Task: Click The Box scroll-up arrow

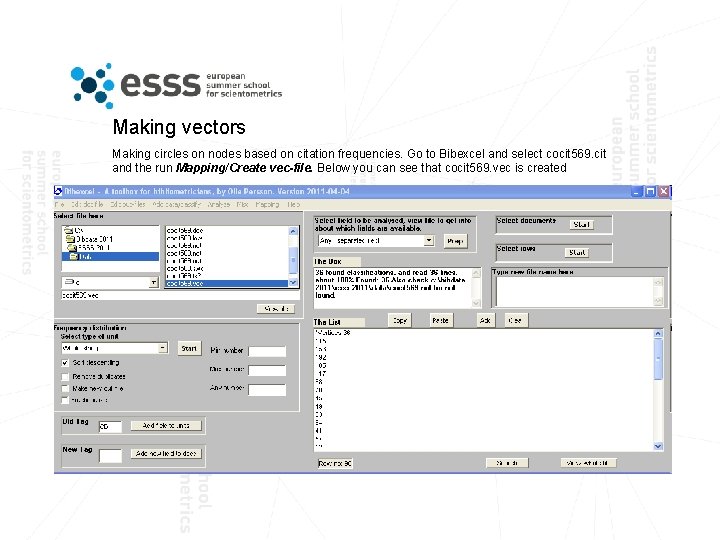Action: pyautogui.click(x=476, y=273)
